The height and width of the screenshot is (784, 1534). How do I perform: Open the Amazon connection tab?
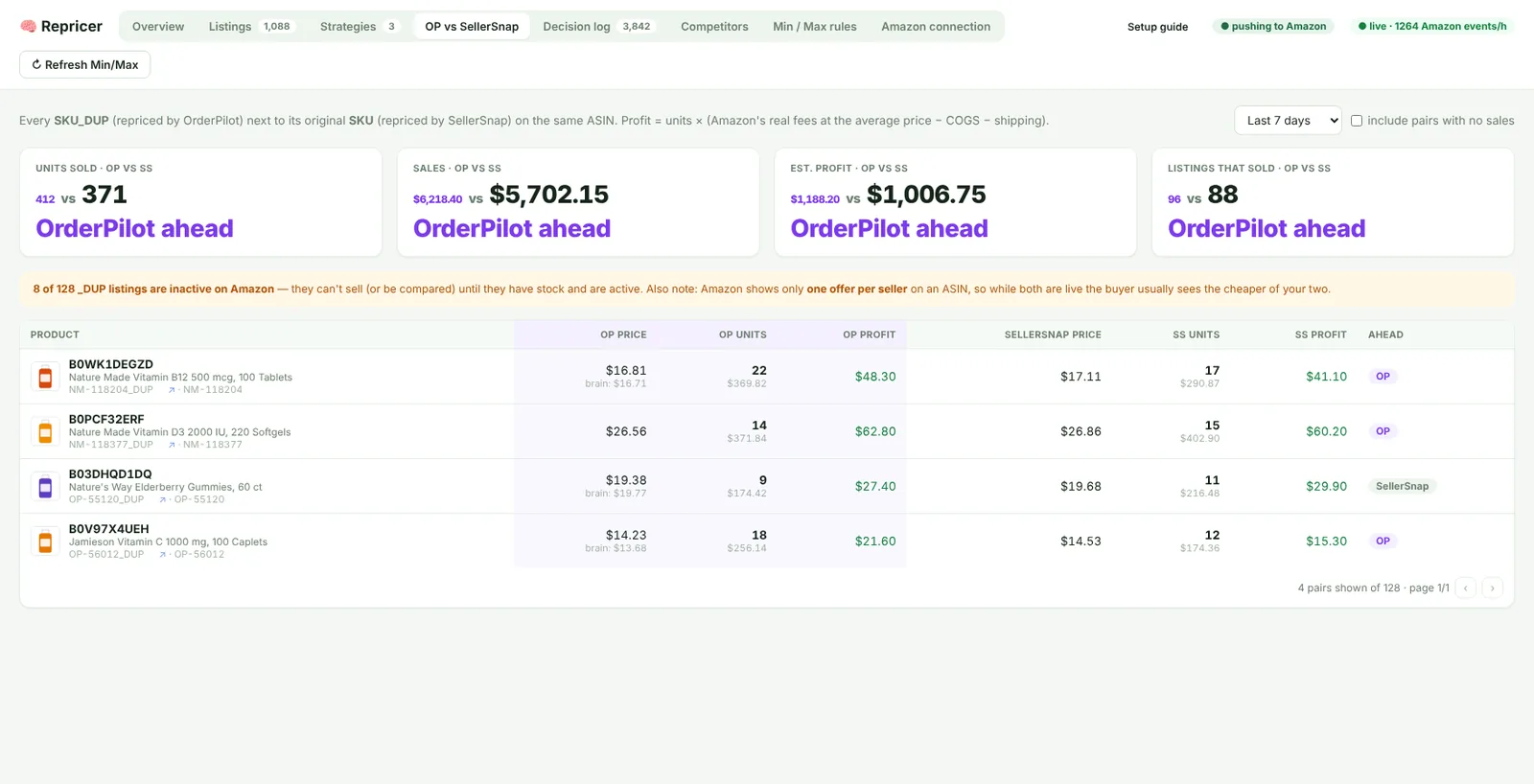click(936, 27)
